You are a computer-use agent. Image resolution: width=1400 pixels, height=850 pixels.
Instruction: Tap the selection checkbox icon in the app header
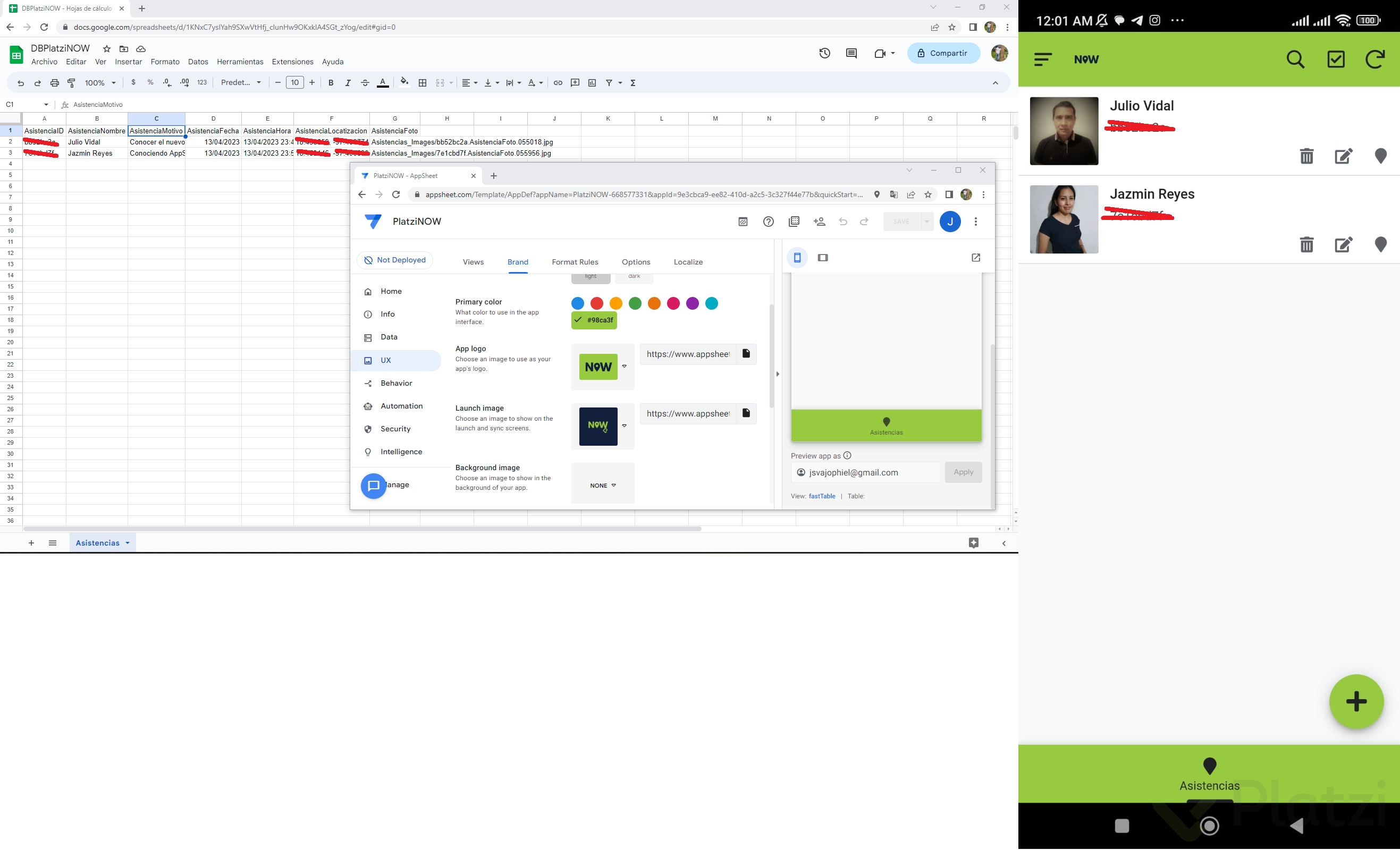(1335, 59)
